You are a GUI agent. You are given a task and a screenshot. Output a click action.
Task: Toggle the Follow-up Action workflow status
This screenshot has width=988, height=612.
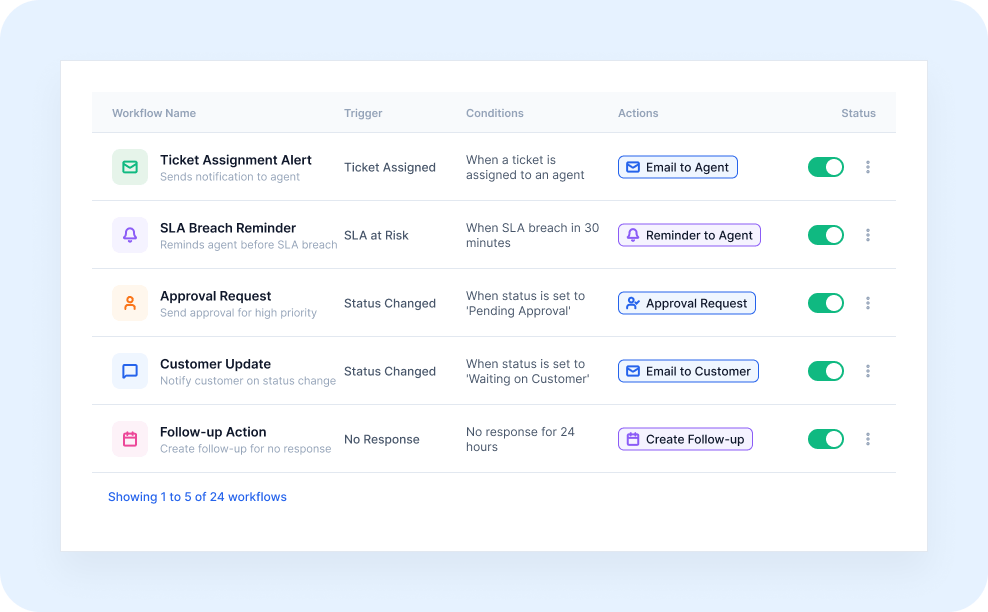[x=825, y=439]
